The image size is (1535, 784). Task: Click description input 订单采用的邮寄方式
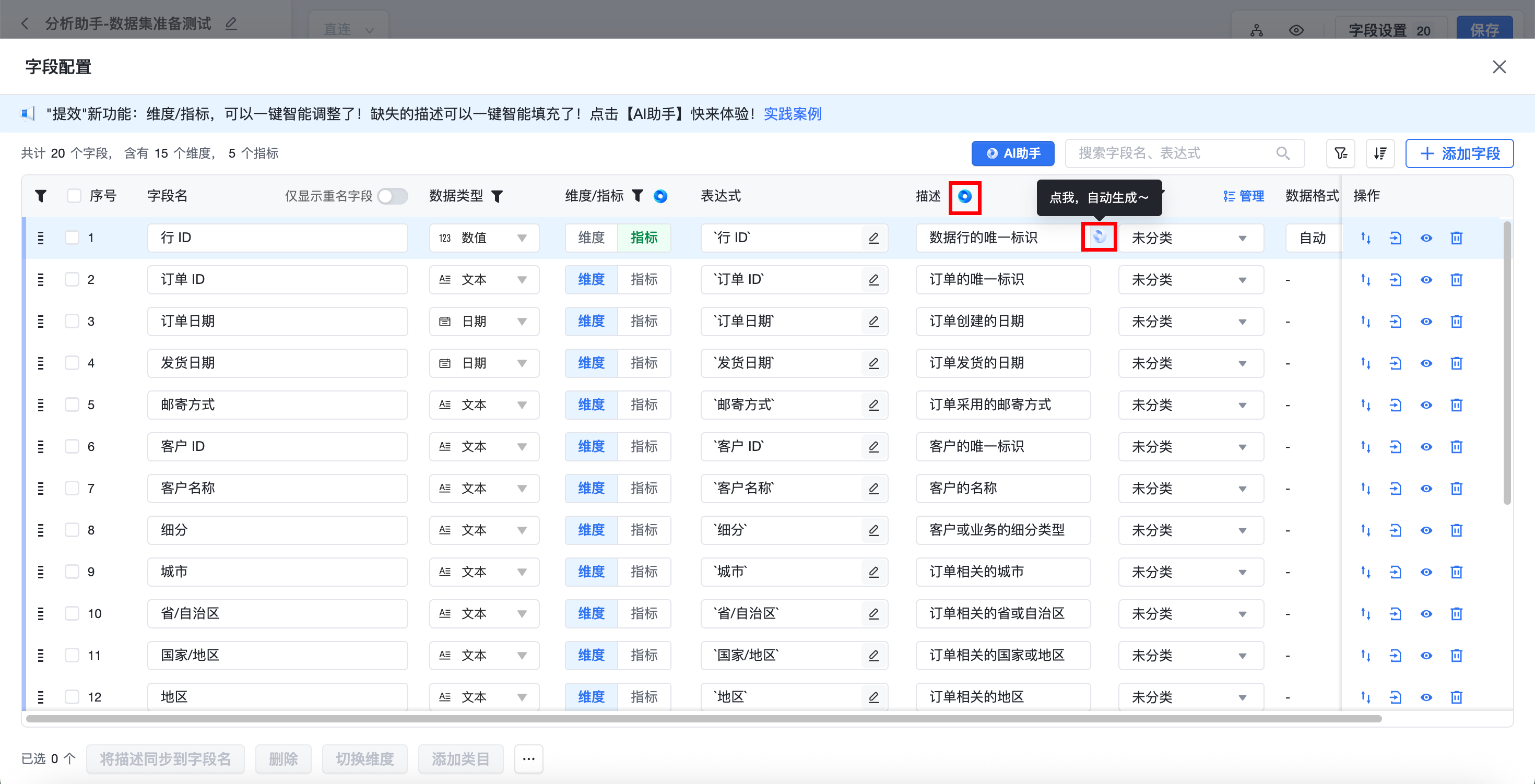click(x=1003, y=405)
